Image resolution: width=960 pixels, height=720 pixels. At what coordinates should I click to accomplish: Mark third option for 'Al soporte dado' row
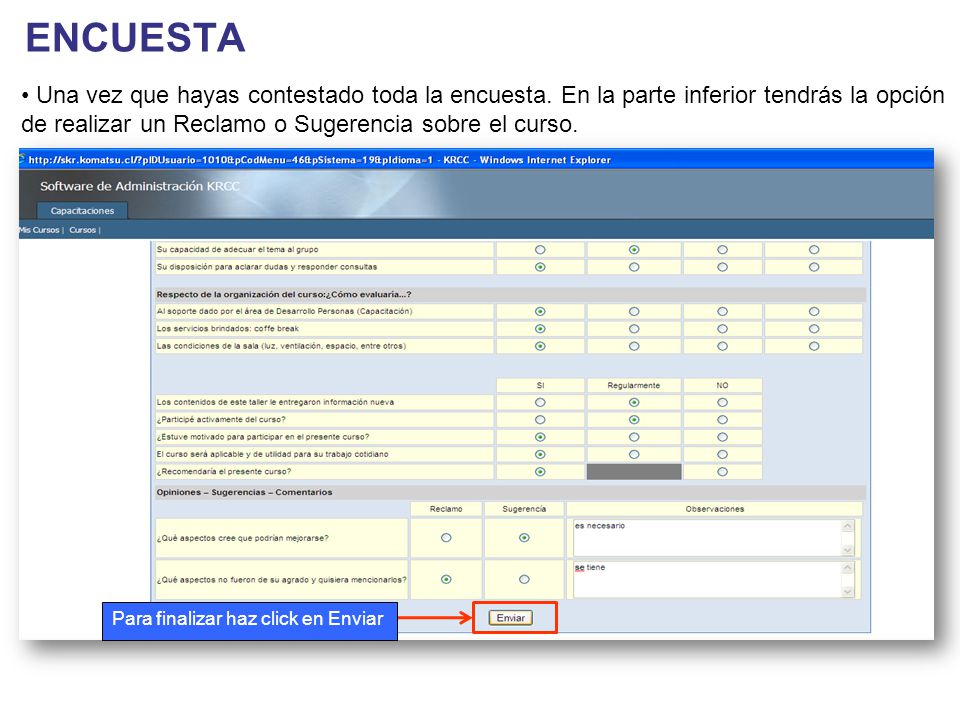coord(722,312)
